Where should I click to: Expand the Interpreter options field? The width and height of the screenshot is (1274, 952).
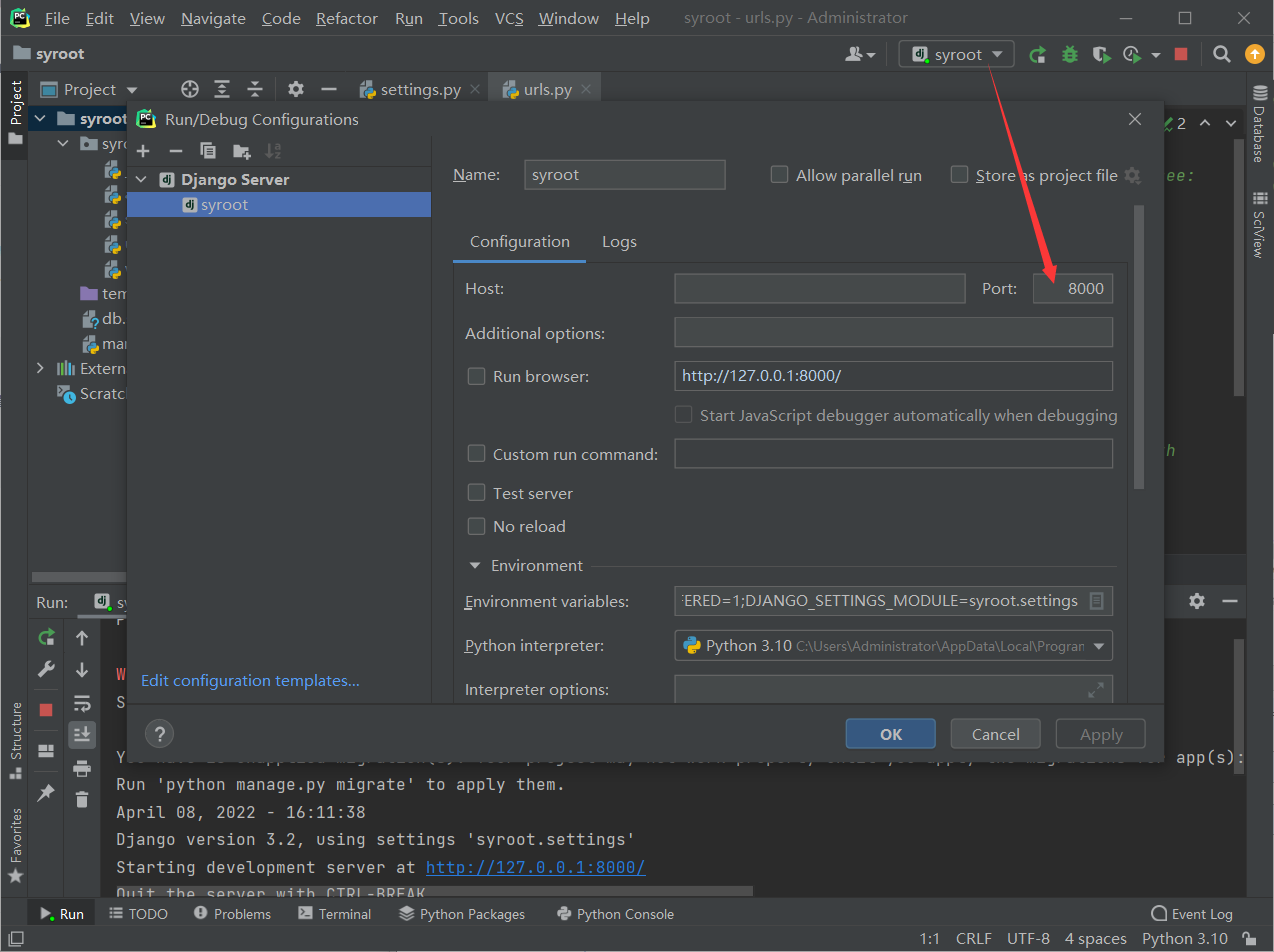click(1096, 690)
